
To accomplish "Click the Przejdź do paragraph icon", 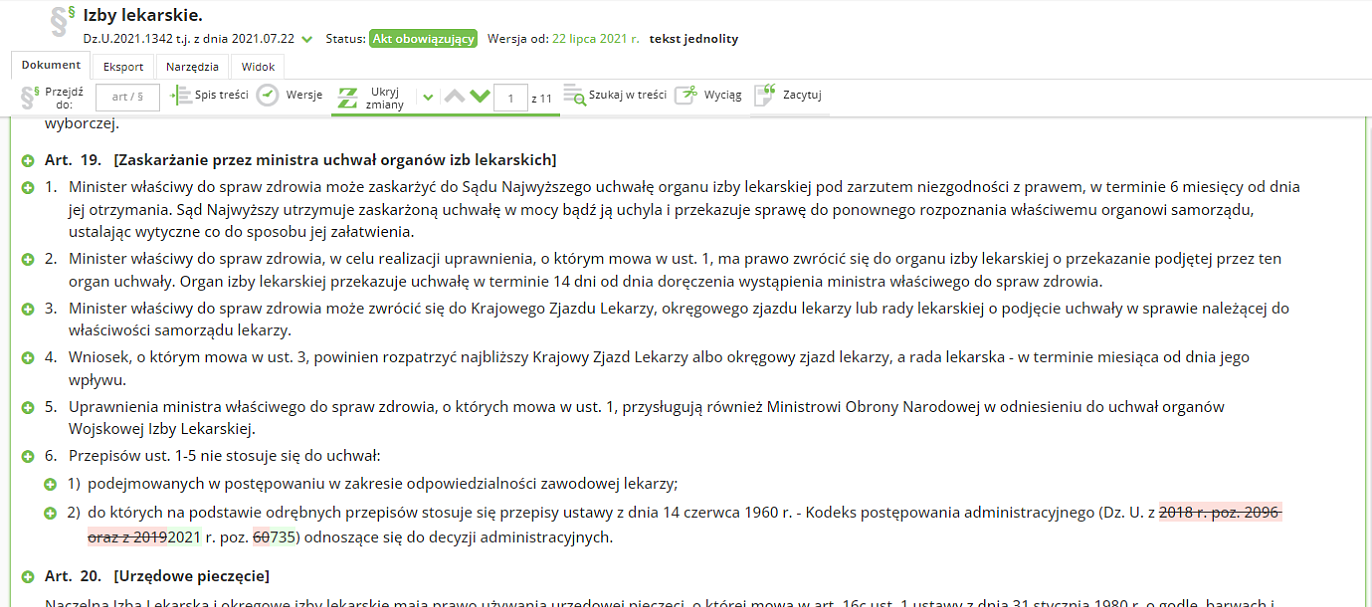I will click(30, 97).
